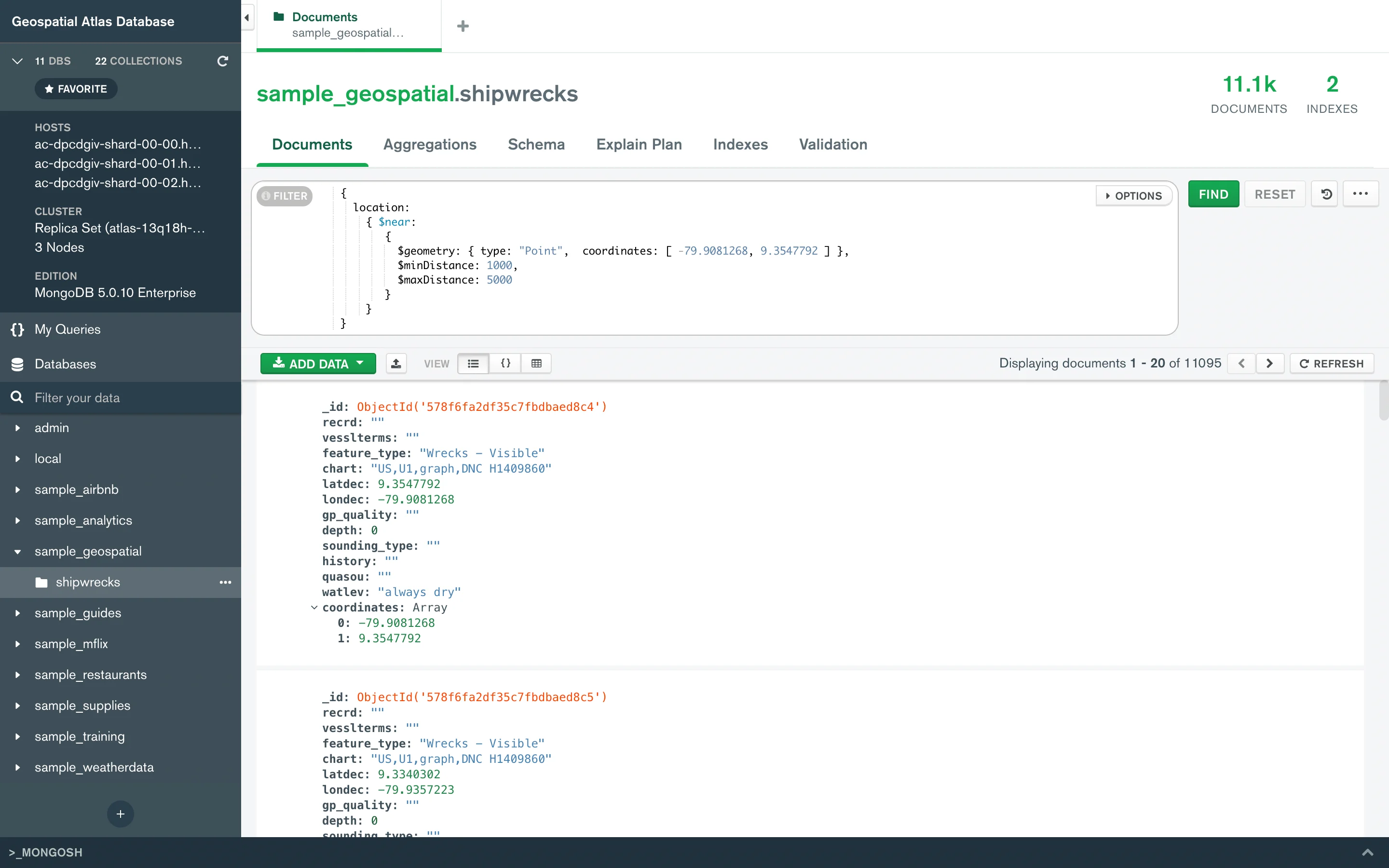Open the Explain Plan tab
This screenshot has width=1389, height=868.
(639, 145)
